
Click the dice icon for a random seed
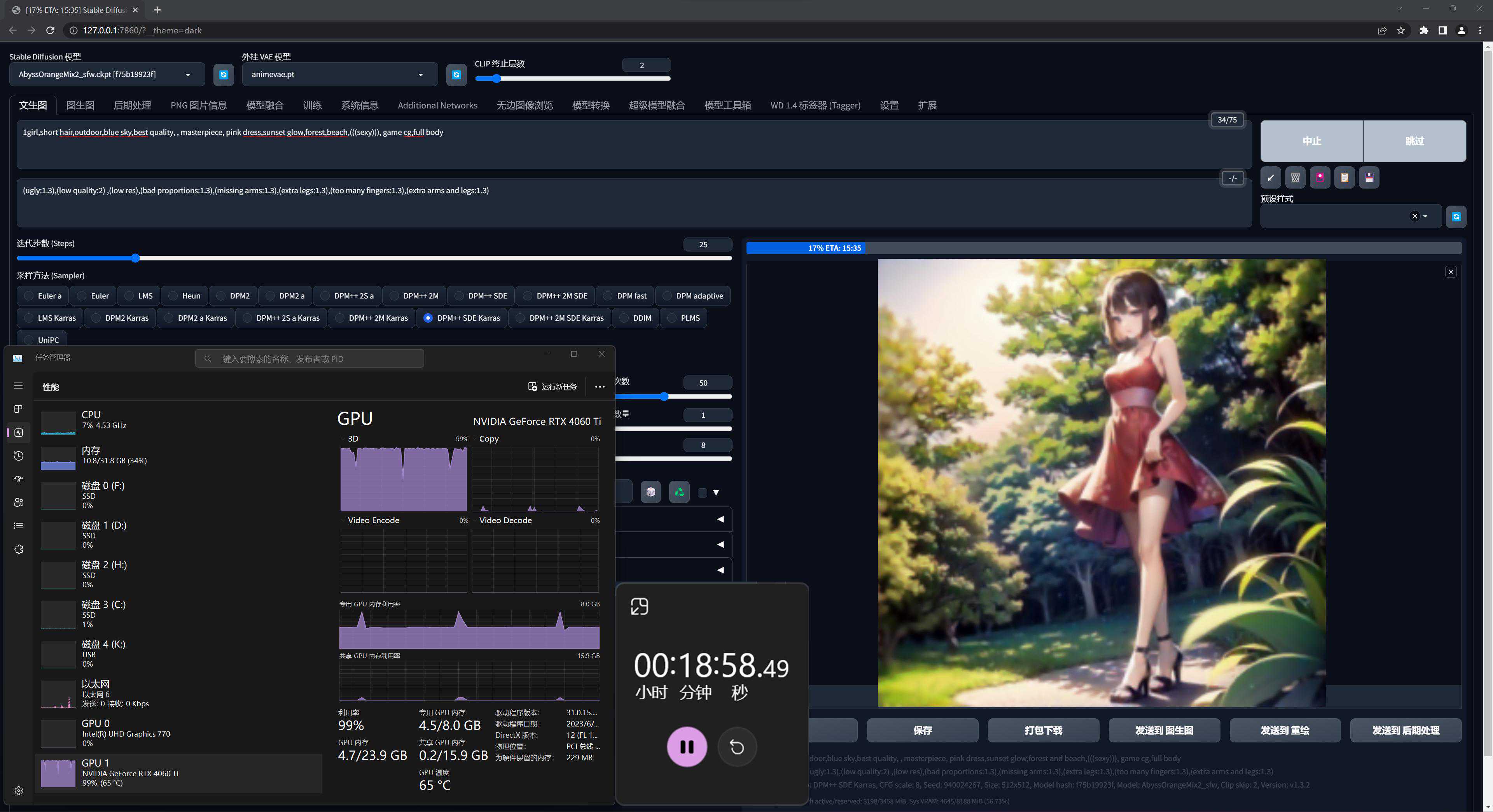[650, 492]
